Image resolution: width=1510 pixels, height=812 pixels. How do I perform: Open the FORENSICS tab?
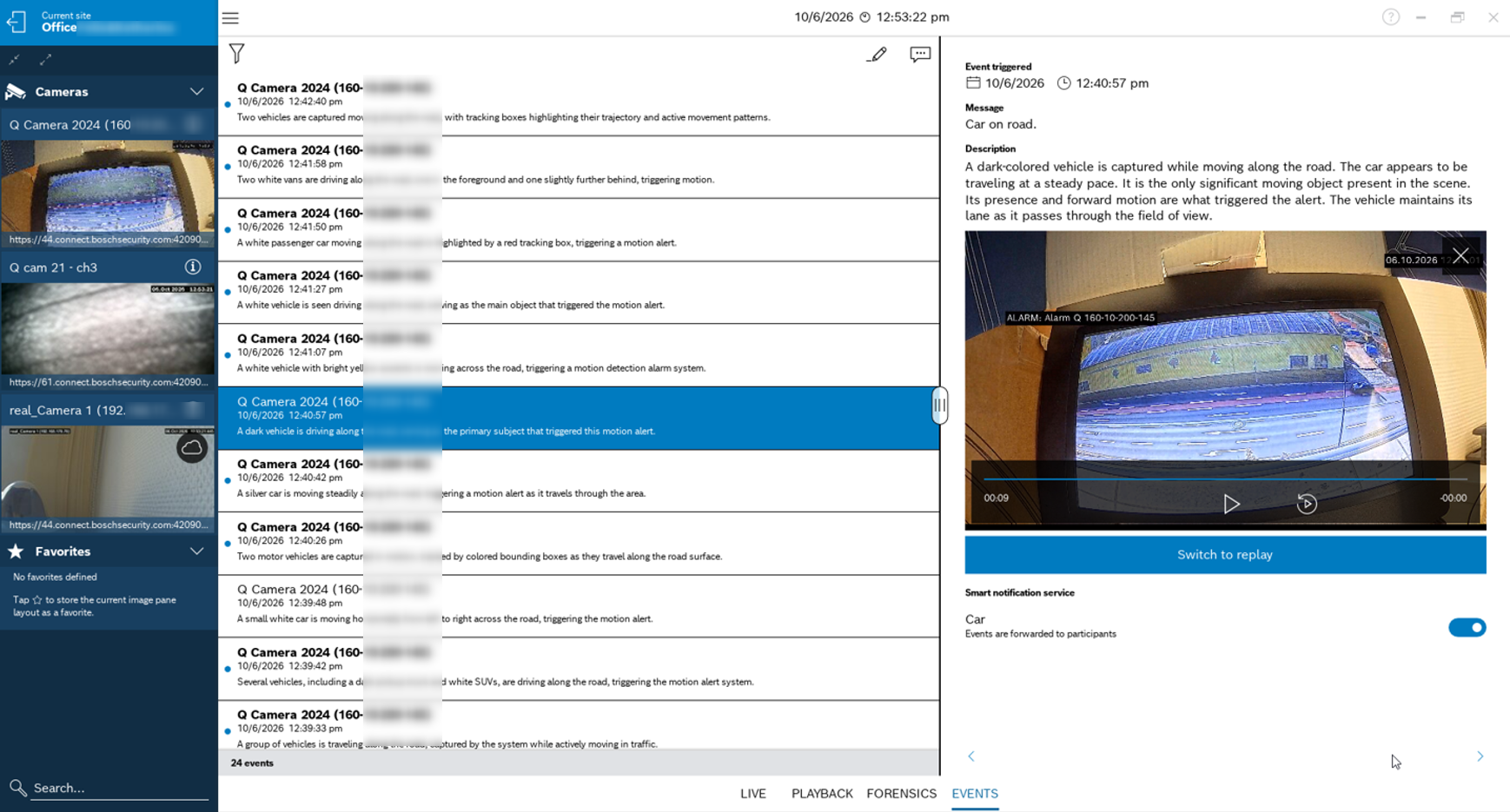901,794
